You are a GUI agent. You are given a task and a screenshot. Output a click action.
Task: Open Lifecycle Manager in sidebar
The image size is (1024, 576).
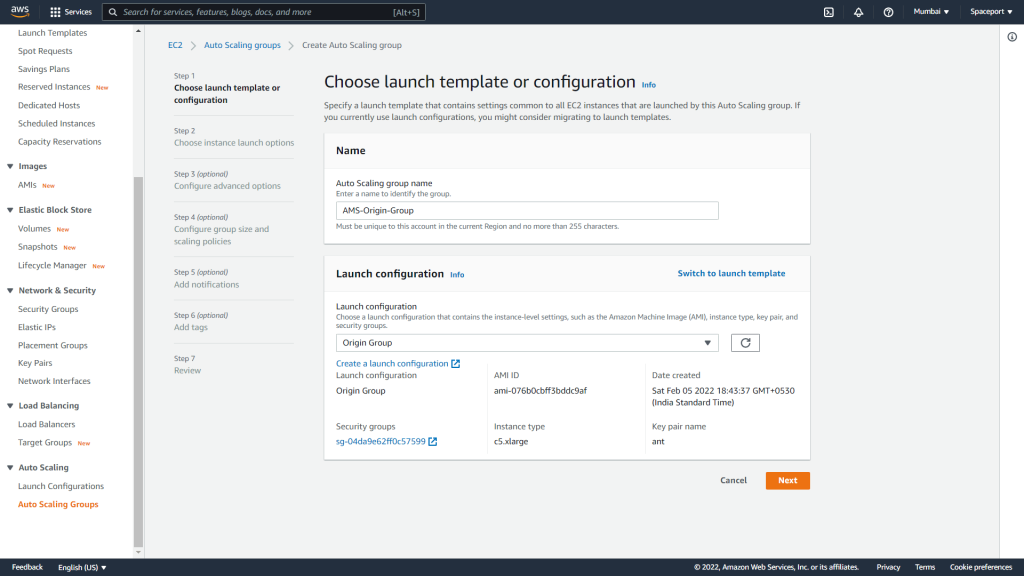[x=52, y=265]
